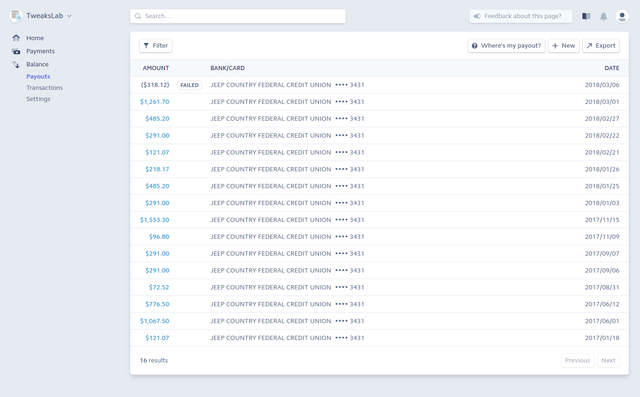Click the Where's my payout? button
The image size is (640, 397).
coord(506,46)
